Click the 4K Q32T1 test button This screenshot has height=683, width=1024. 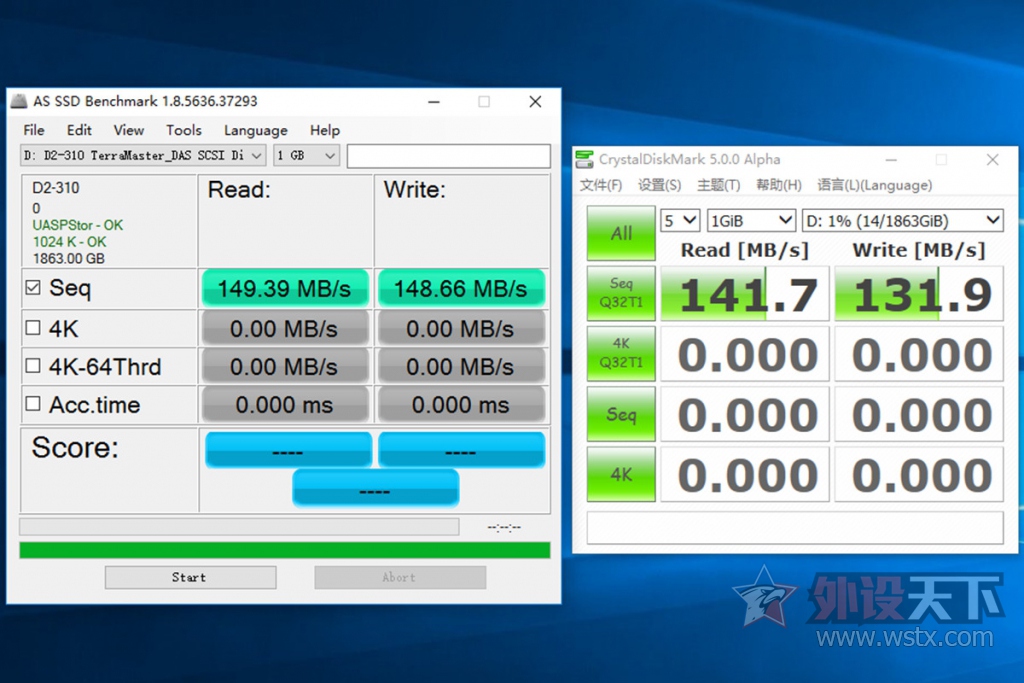[x=621, y=353]
